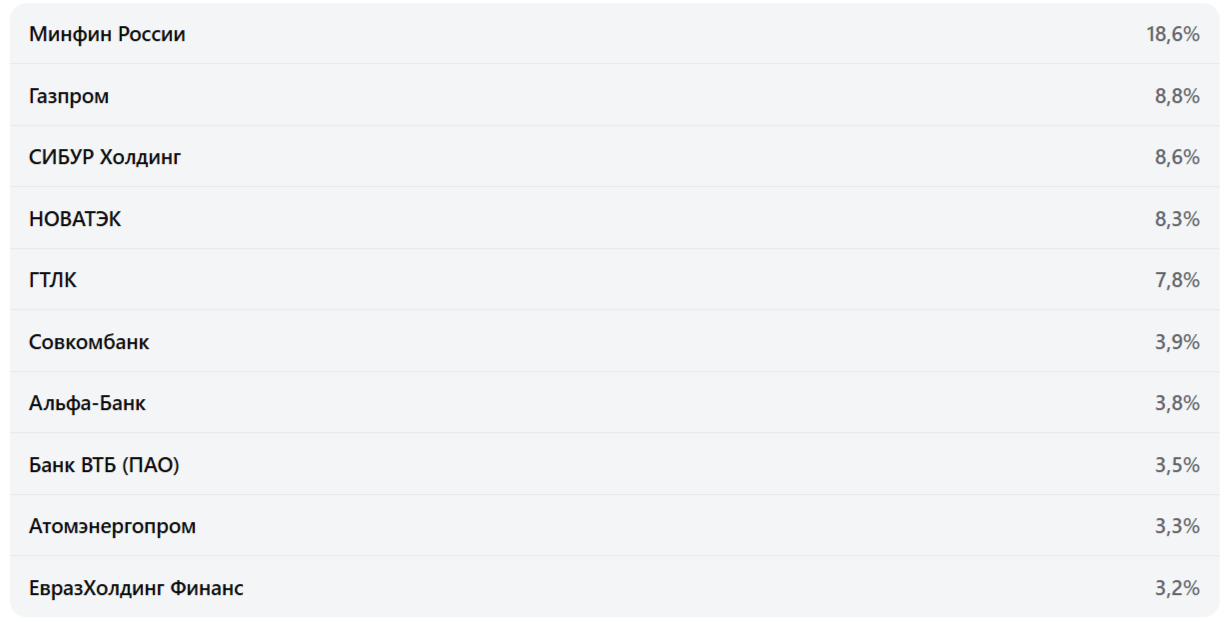Click the 18,6% share value

point(1172,35)
